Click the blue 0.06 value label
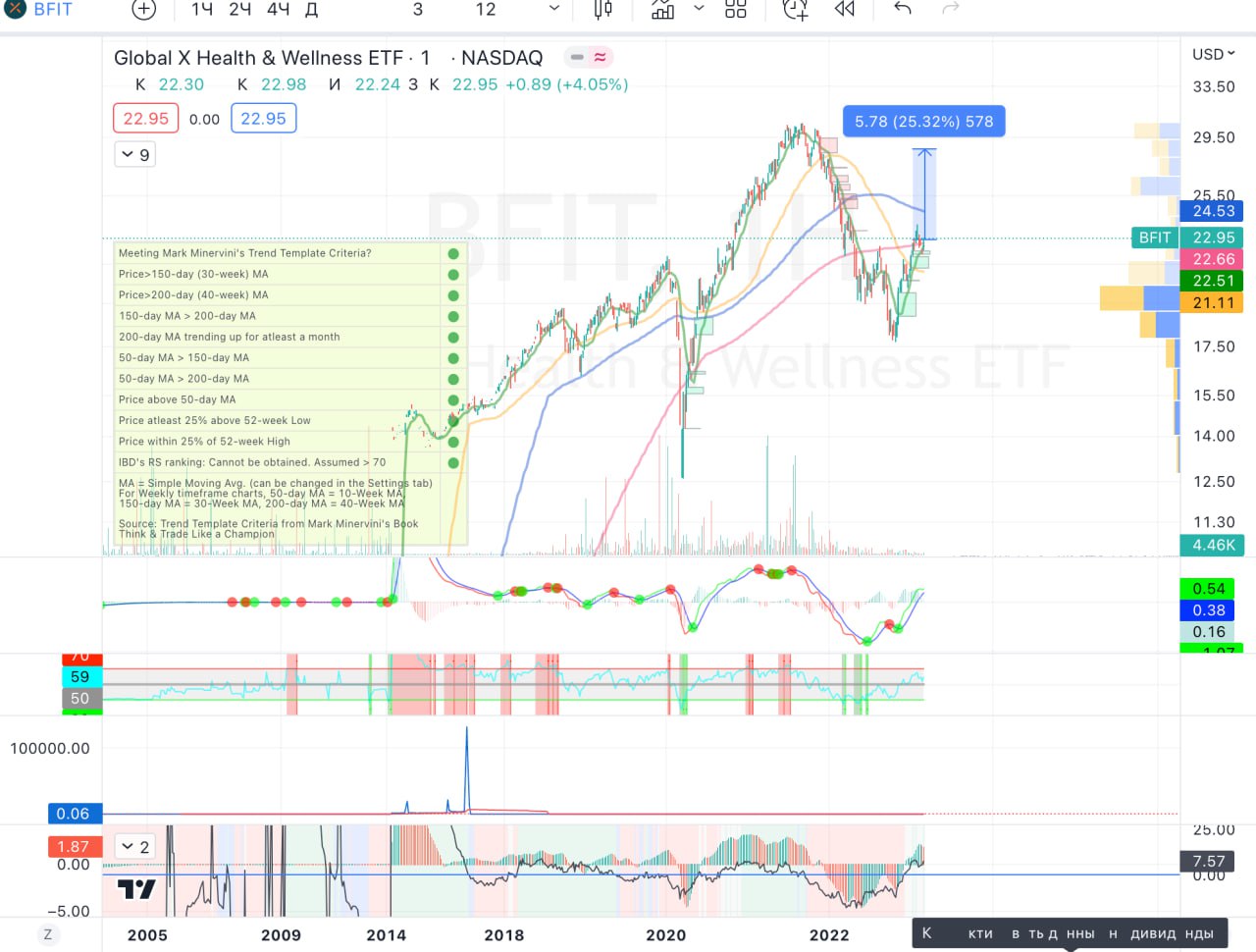Viewport: 1256px width, 952px height. [x=74, y=814]
